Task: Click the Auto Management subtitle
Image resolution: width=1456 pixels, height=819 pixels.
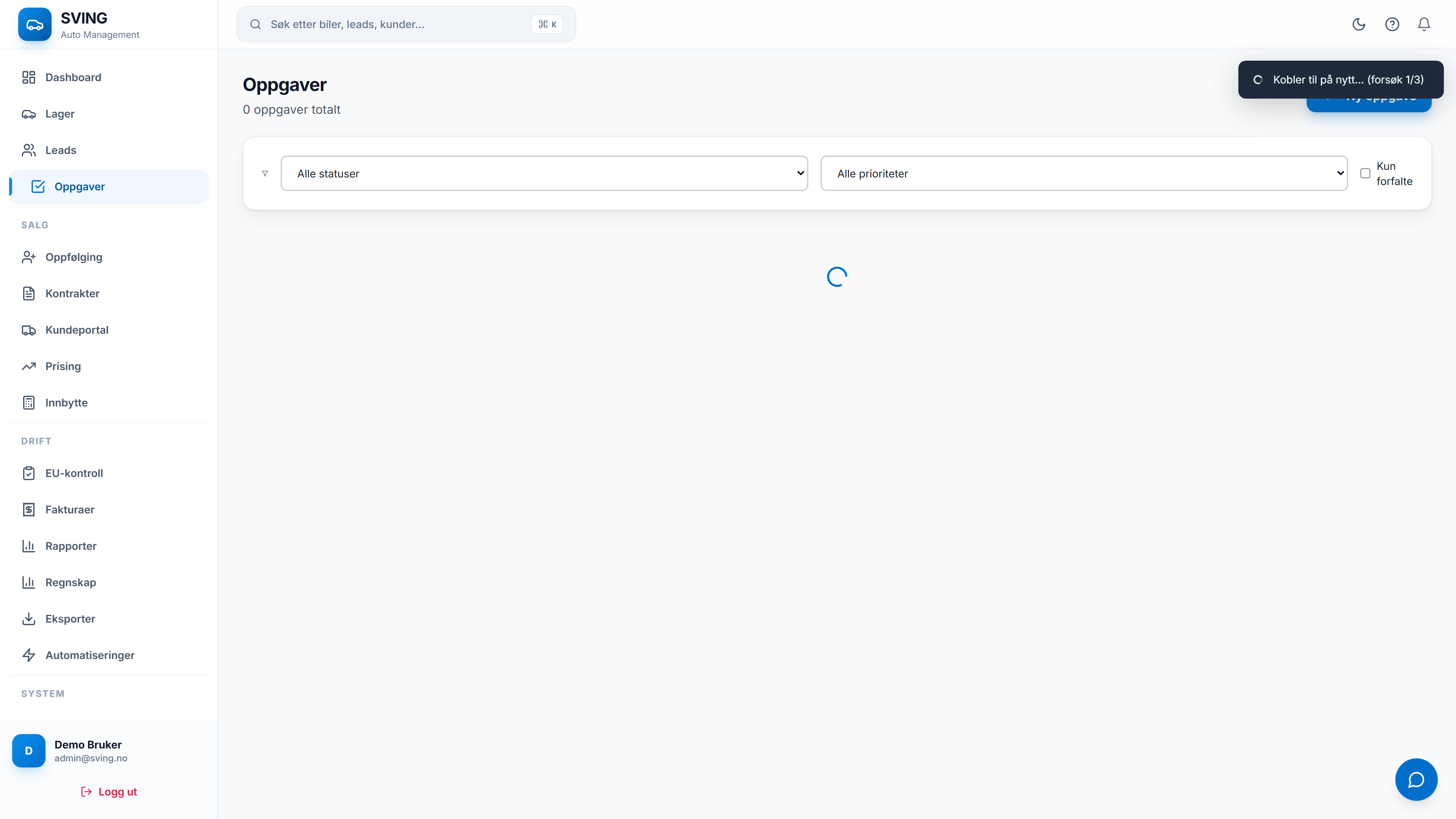Action: (x=100, y=35)
